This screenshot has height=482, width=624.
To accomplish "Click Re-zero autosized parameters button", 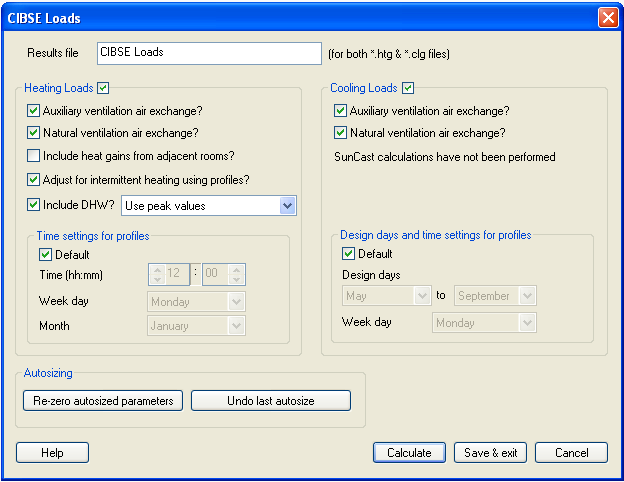I will point(103,401).
